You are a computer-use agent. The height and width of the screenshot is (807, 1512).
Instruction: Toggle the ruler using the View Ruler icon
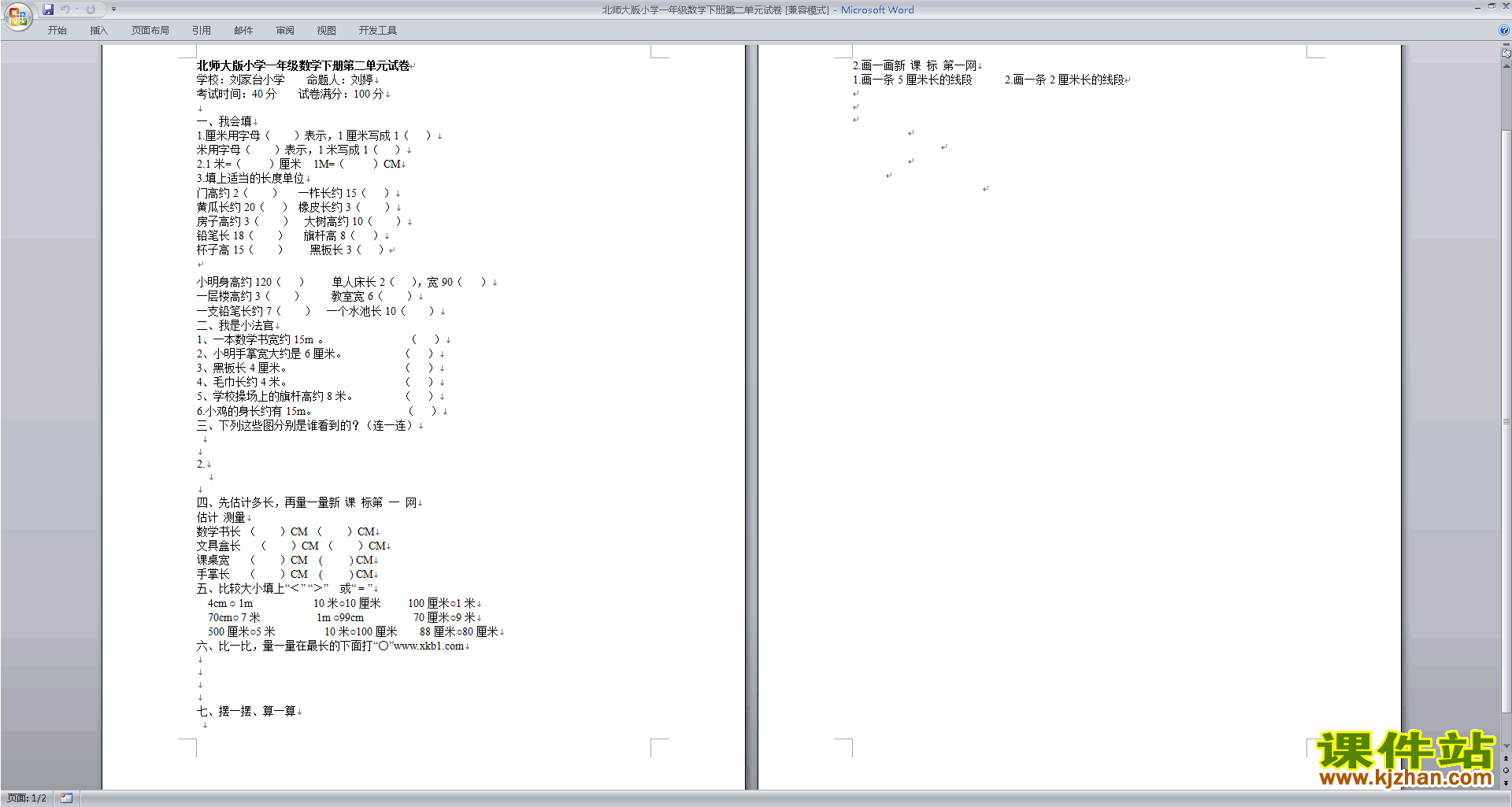click(1506, 53)
